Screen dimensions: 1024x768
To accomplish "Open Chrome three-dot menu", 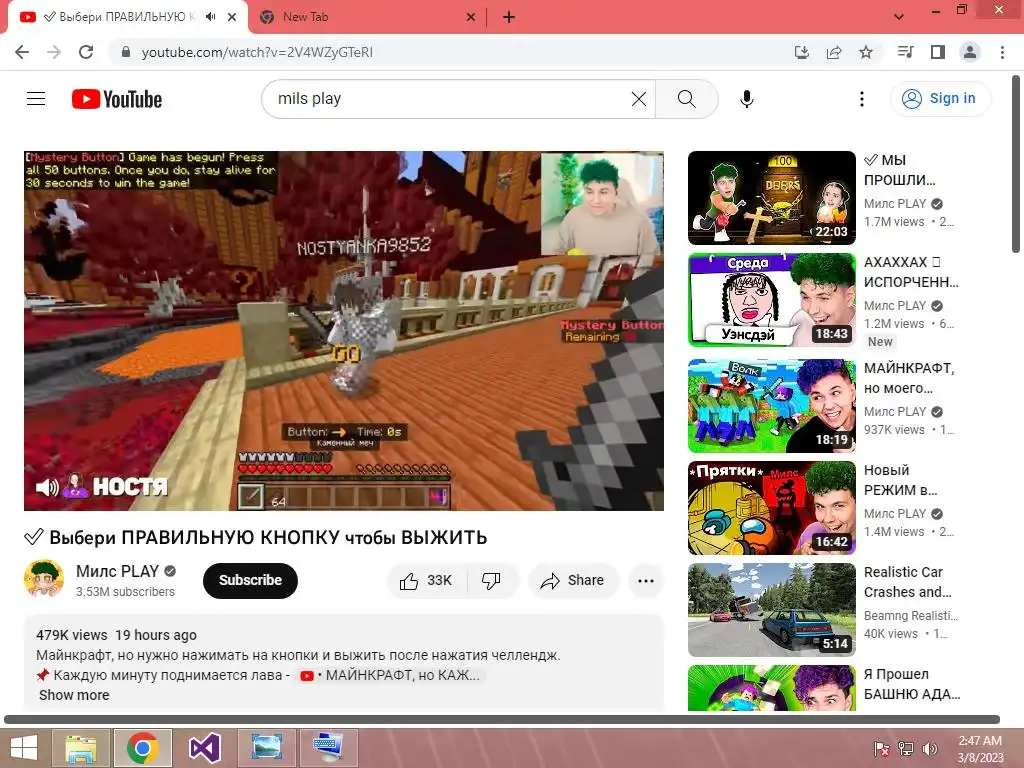I will [1002, 52].
